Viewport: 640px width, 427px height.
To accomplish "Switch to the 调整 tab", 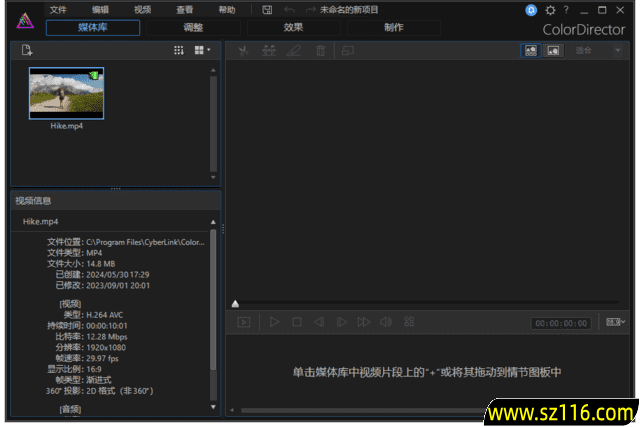I will pos(193,28).
